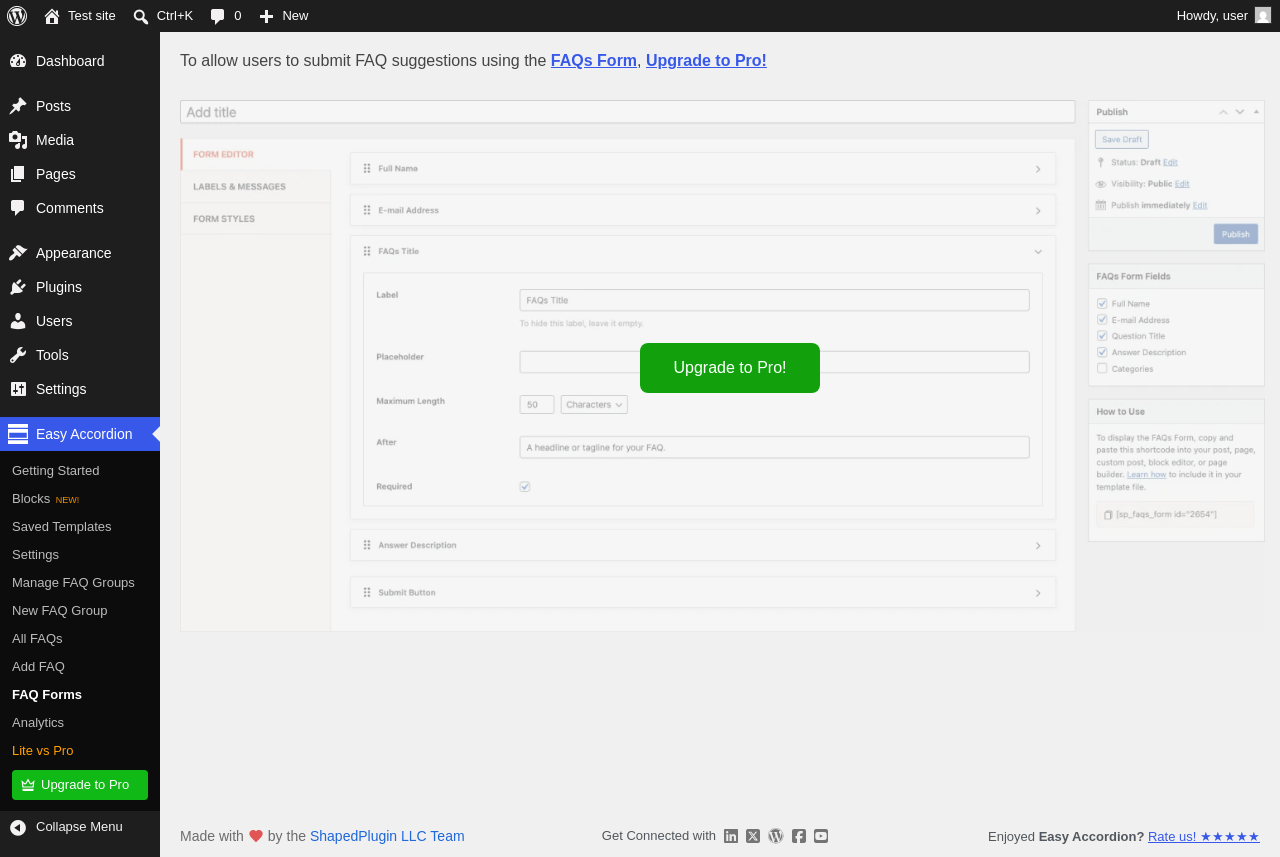Click the Dashboard gauge icon

coord(18,61)
